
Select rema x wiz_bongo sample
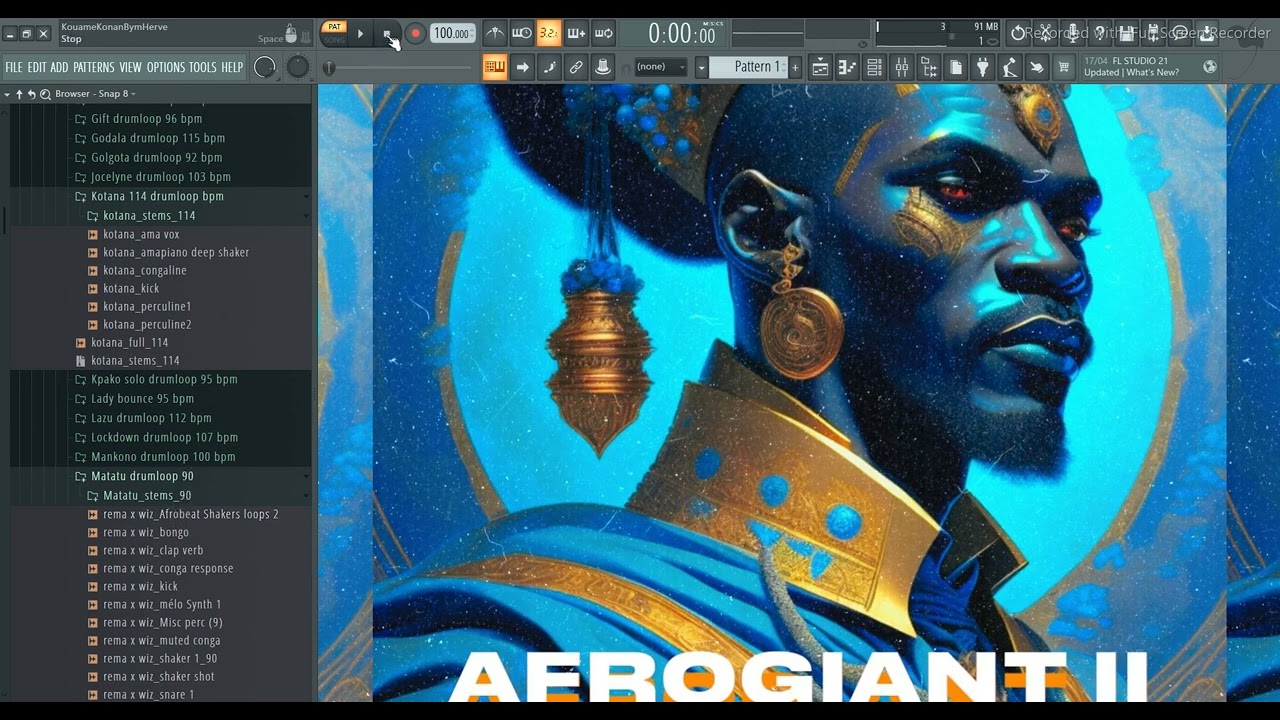(145, 532)
